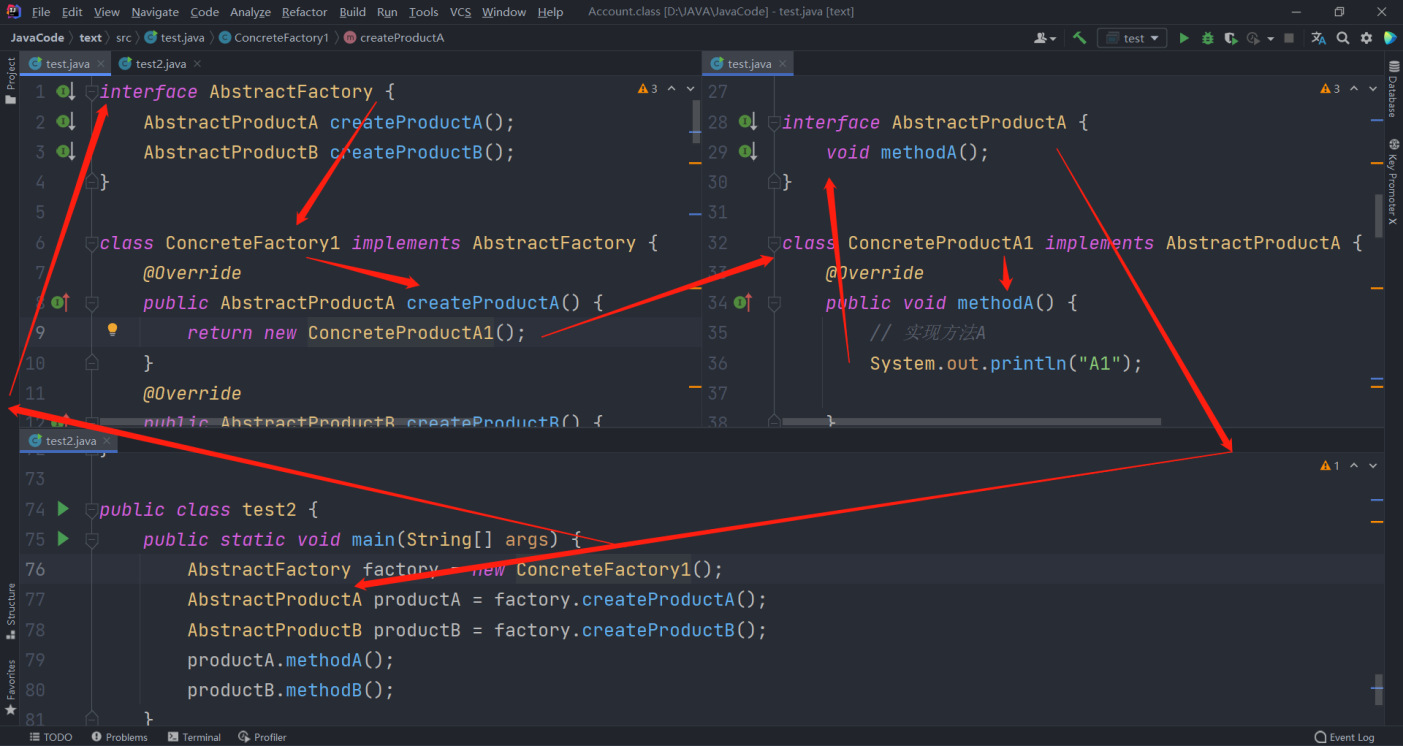Screen dimensions: 1403x746
Task: Click the implemented gutter icon on line 28
Action: click(x=748, y=122)
